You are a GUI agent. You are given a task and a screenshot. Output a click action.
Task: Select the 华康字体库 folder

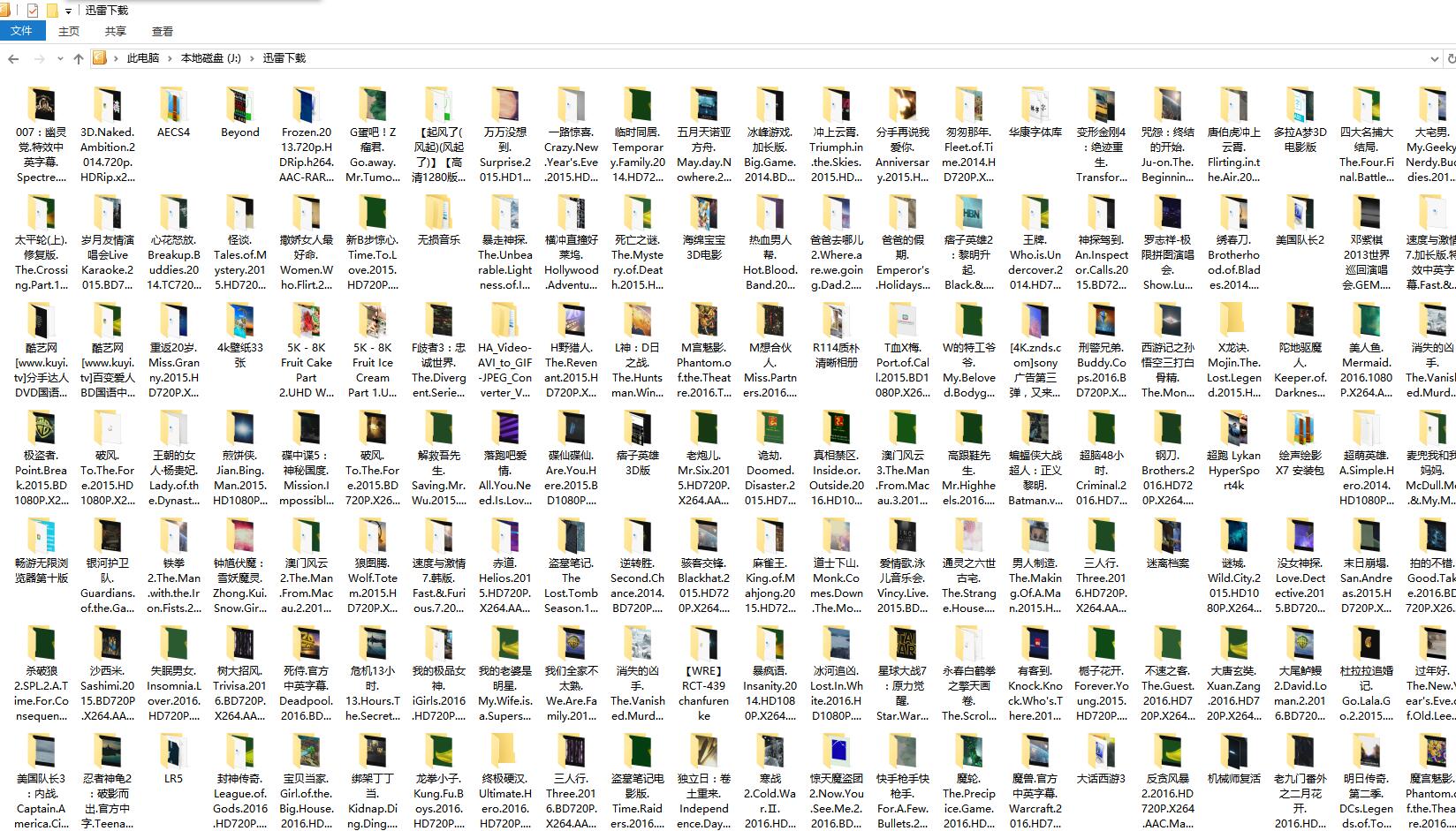pyautogui.click(x=1035, y=113)
